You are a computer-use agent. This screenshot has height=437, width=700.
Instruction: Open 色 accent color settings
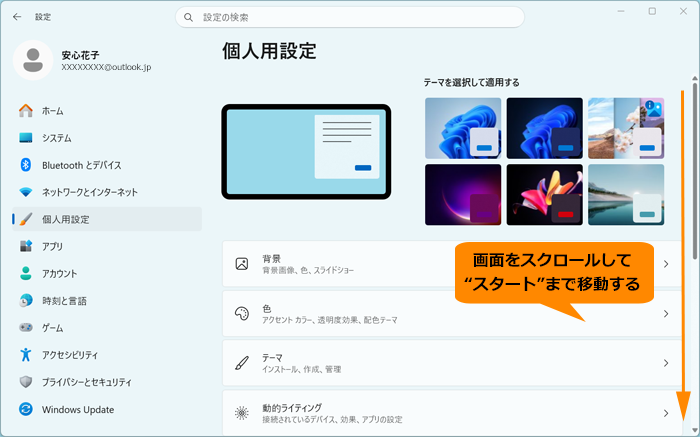(452, 314)
